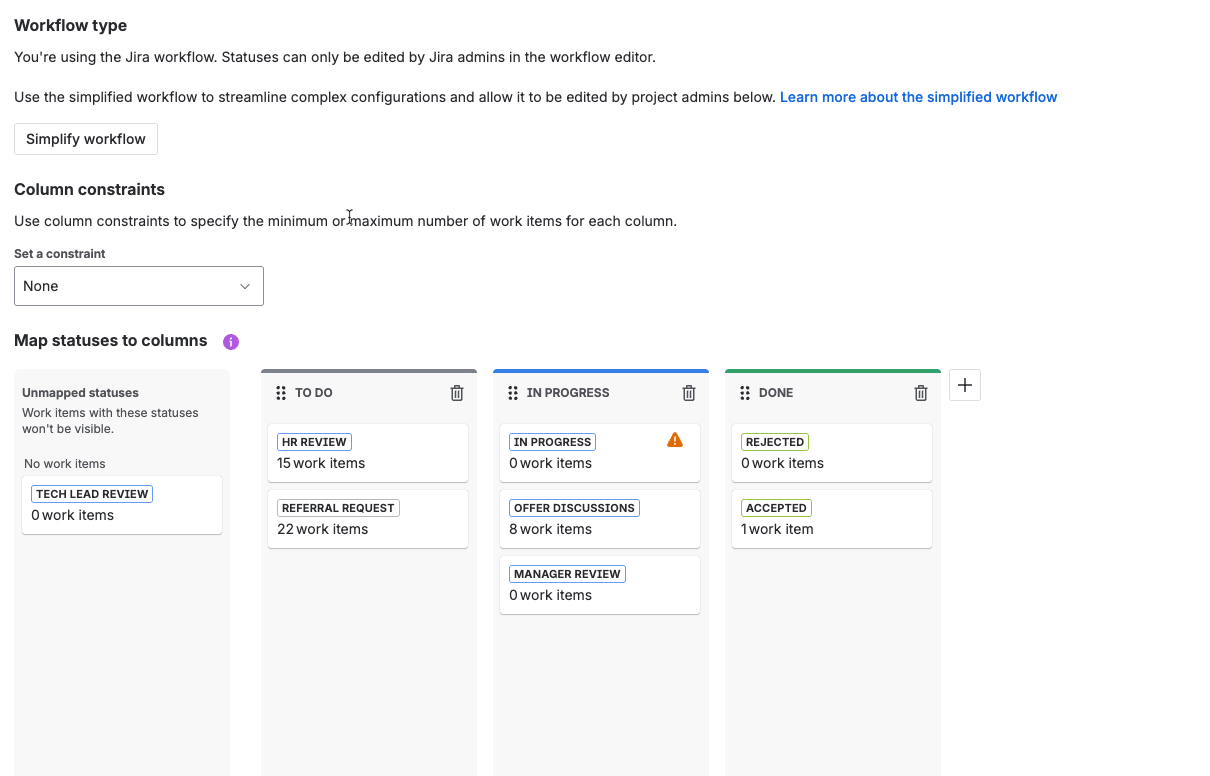Image resolution: width=1210 pixels, height=776 pixels.
Task: Select the HR REVIEW status card
Action: click(368, 453)
